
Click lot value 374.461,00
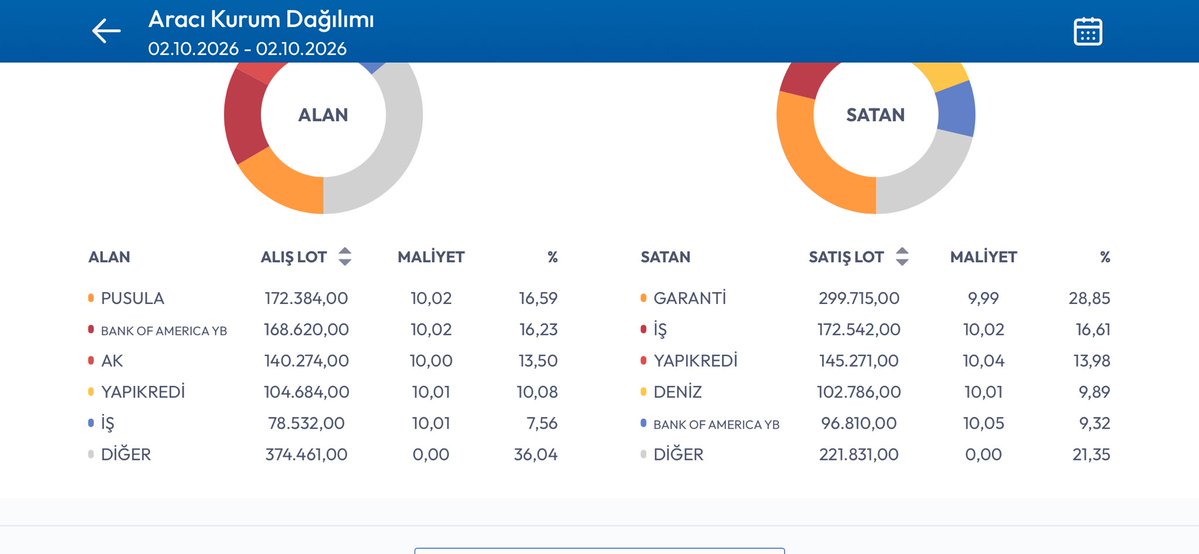pos(307,455)
